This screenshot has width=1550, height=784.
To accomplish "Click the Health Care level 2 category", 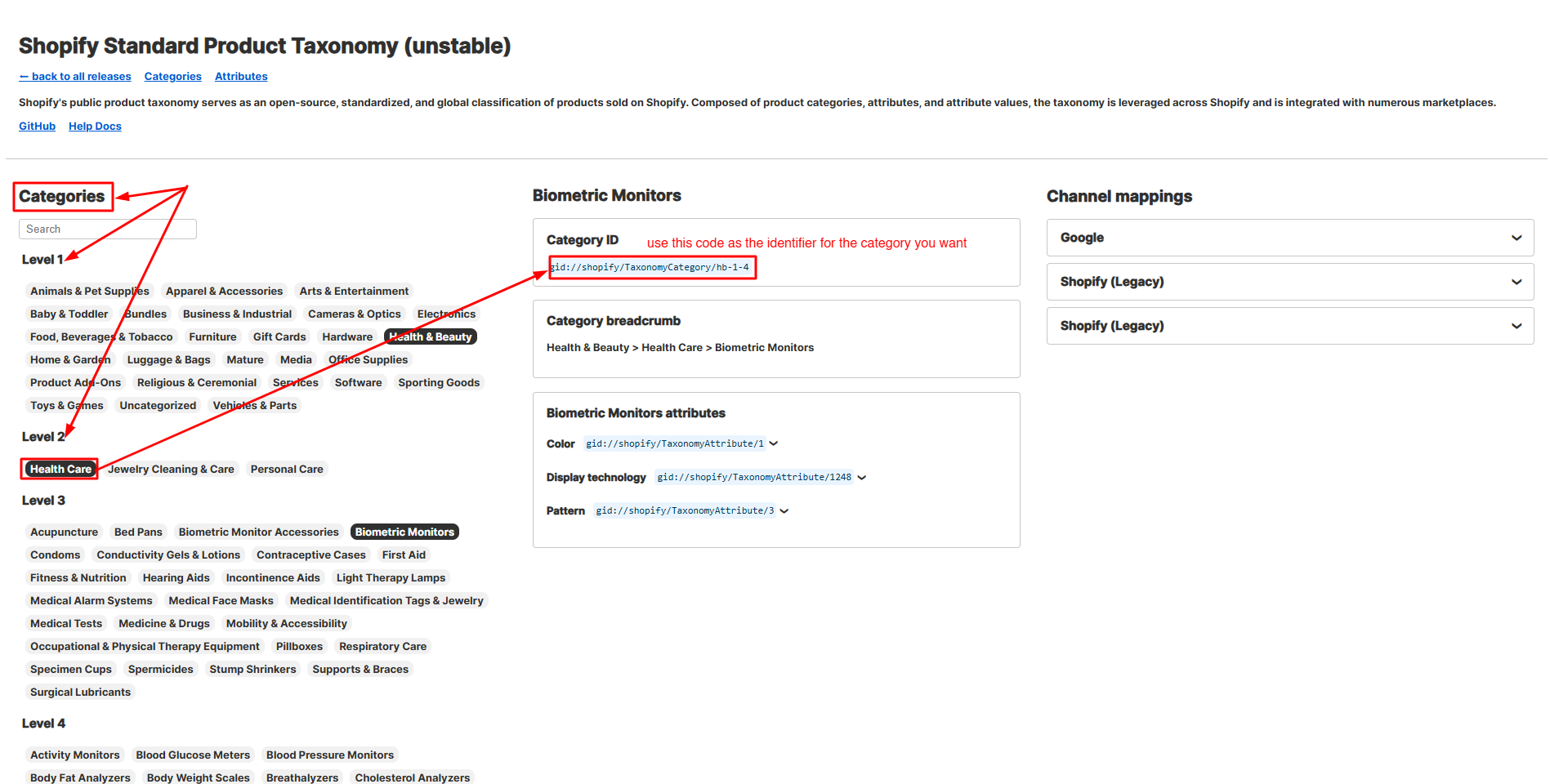I will 60,469.
